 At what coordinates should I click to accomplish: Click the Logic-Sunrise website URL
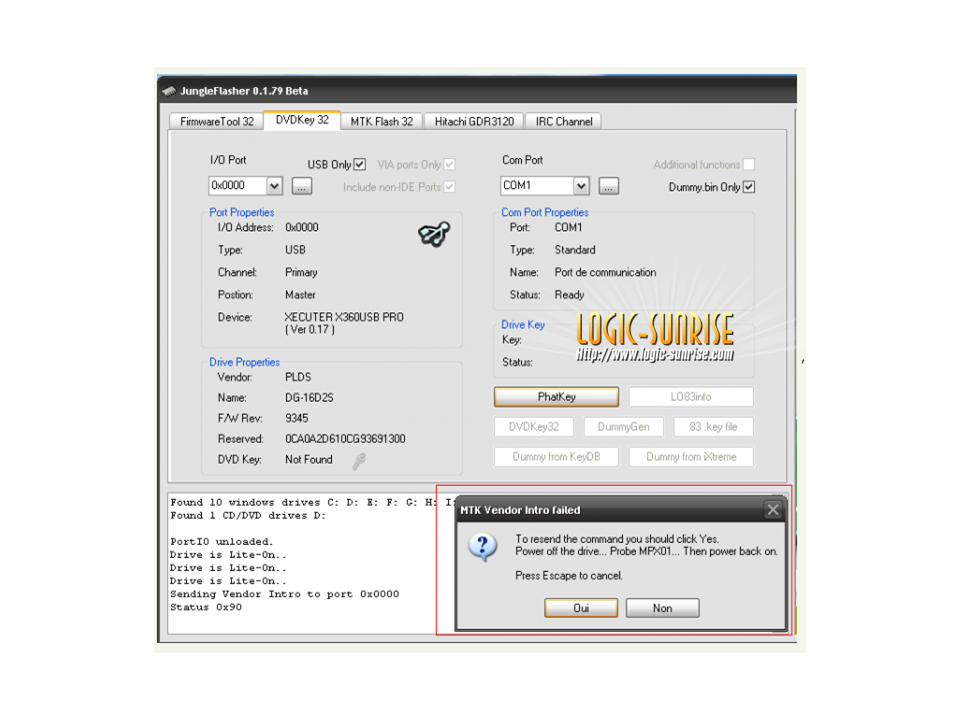(654, 354)
